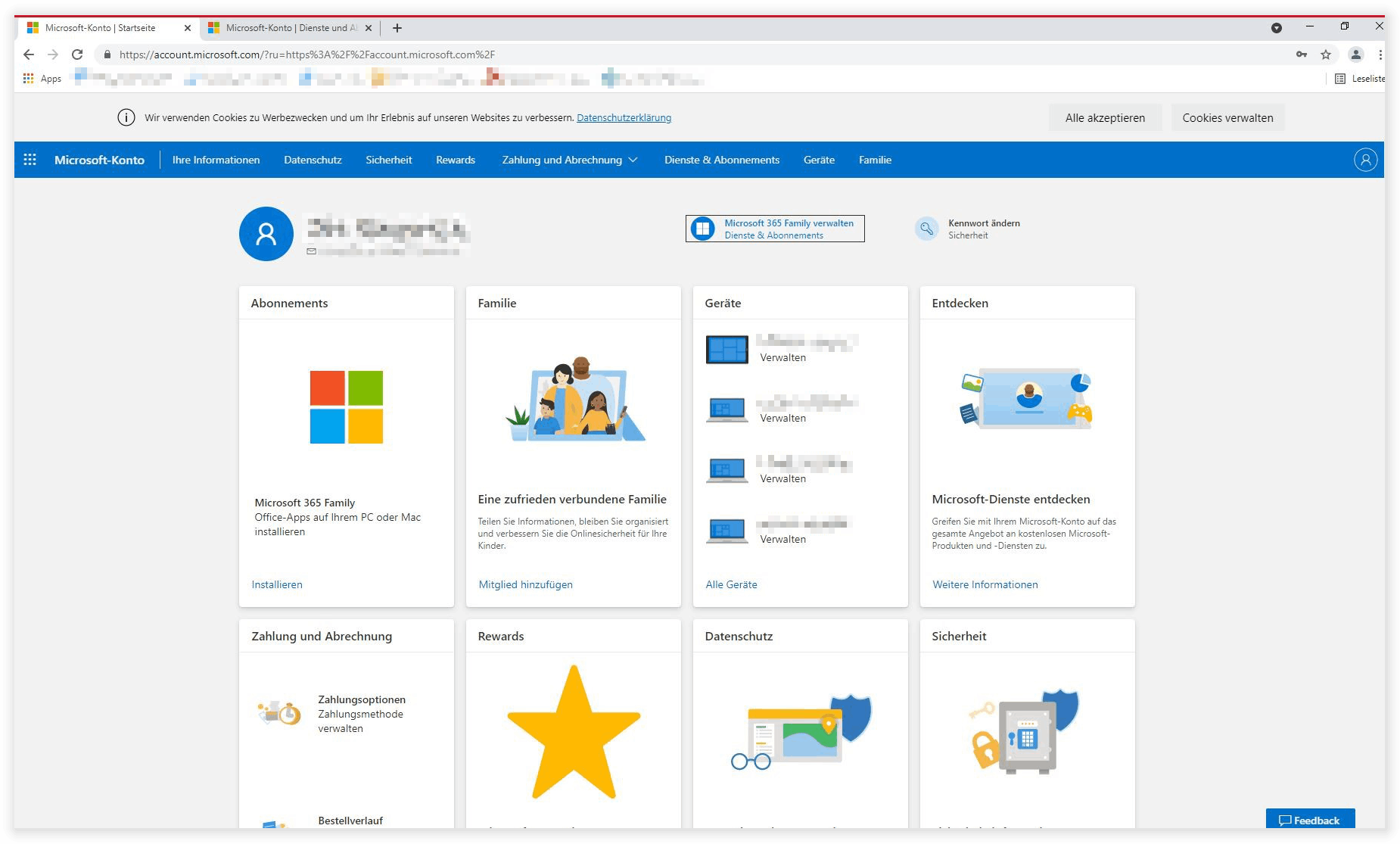1400x844 pixels.
Task: Click Verwalten for the first device
Action: coord(783,357)
